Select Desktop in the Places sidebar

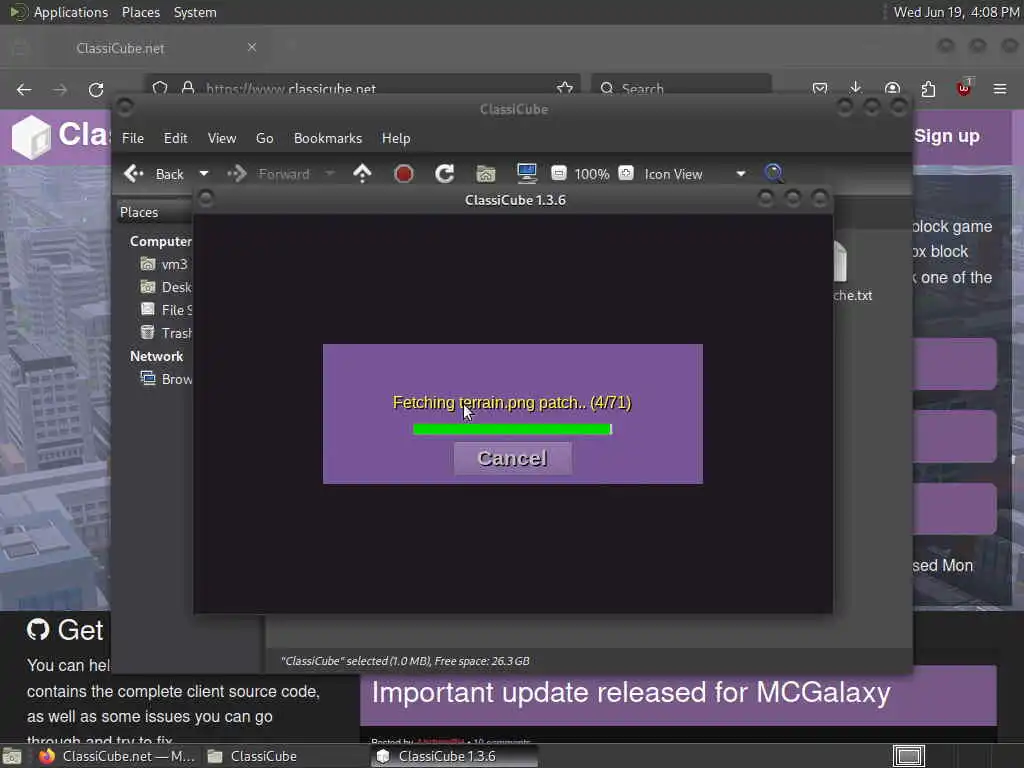pyautogui.click(x=166, y=287)
